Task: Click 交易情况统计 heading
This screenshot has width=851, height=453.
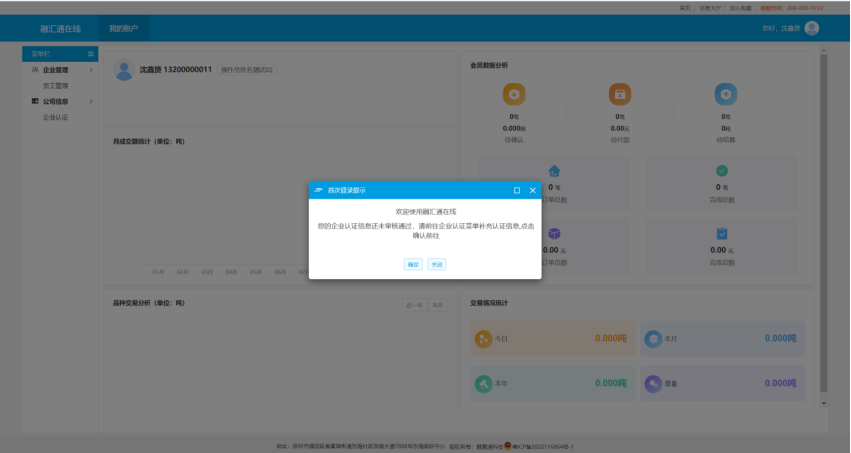Action: point(489,303)
